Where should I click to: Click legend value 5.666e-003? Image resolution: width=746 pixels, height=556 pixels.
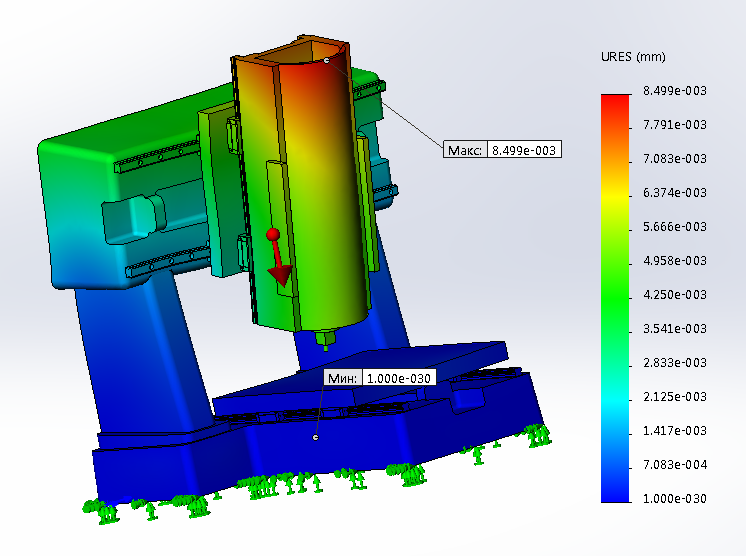click(675, 227)
